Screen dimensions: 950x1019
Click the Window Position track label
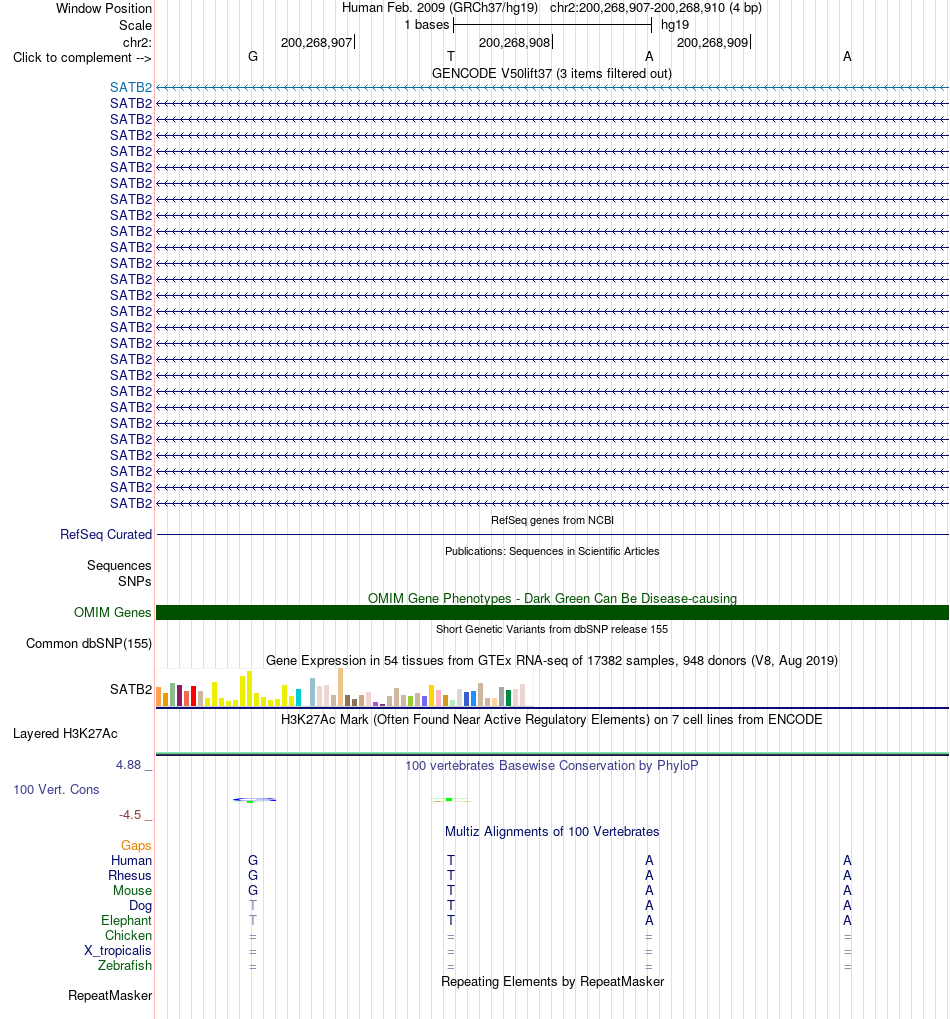tap(104, 8)
